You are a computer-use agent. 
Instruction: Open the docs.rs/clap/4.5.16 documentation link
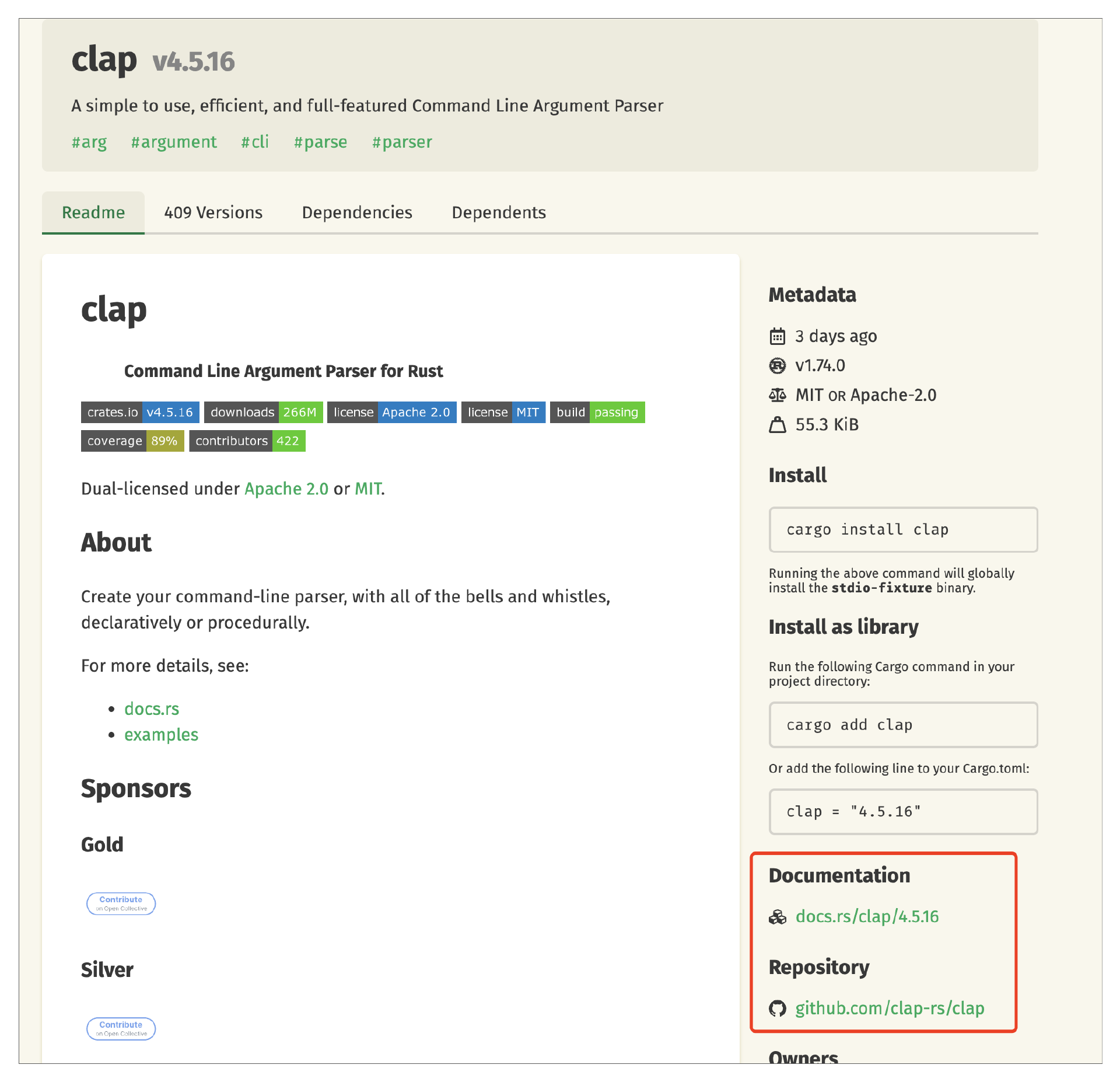click(867, 917)
